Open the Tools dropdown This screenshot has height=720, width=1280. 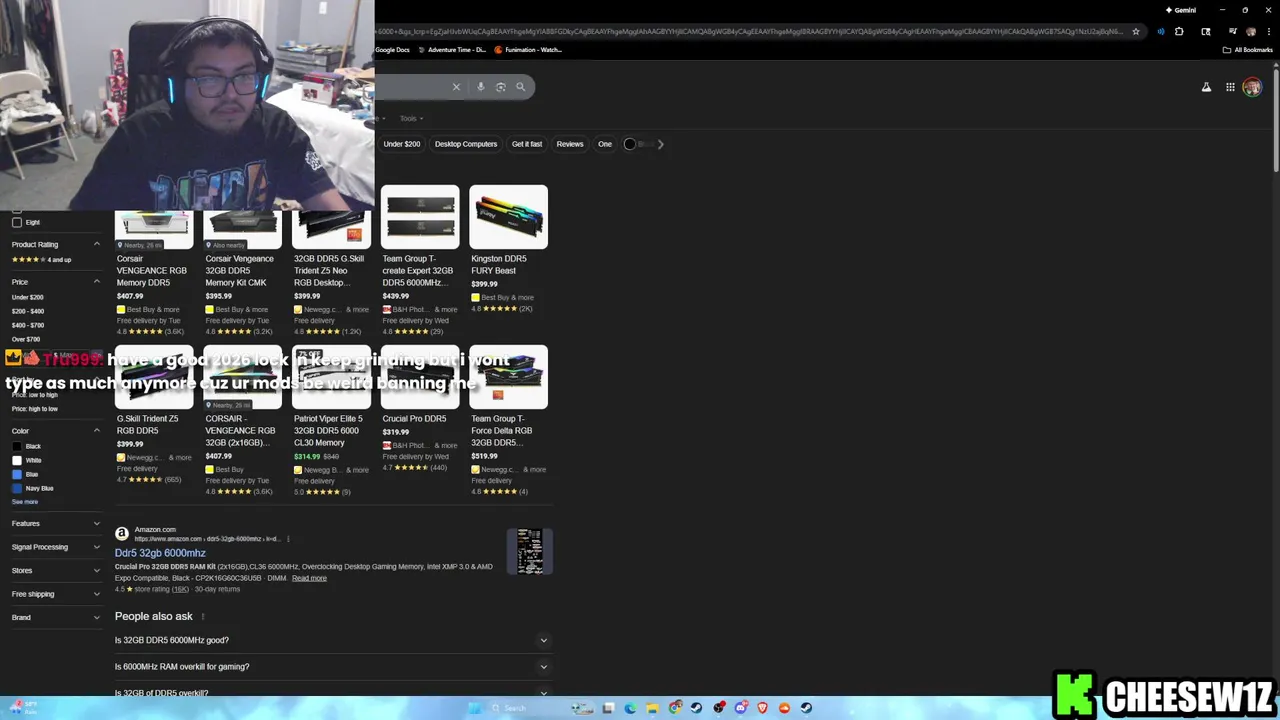(411, 118)
